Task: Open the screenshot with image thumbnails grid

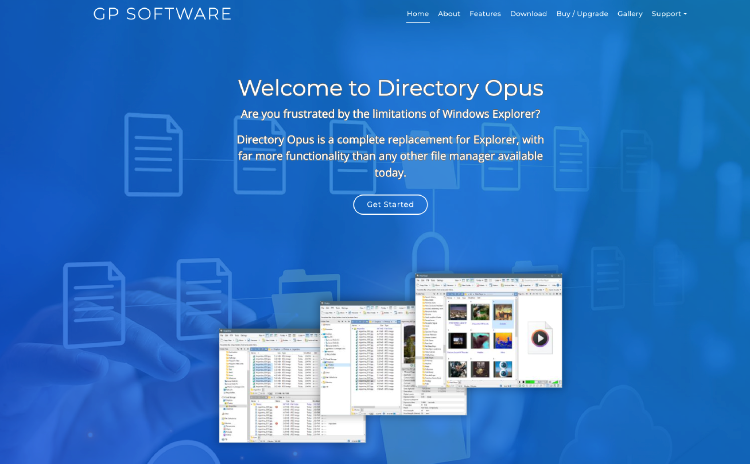Action: pyautogui.click(x=489, y=330)
